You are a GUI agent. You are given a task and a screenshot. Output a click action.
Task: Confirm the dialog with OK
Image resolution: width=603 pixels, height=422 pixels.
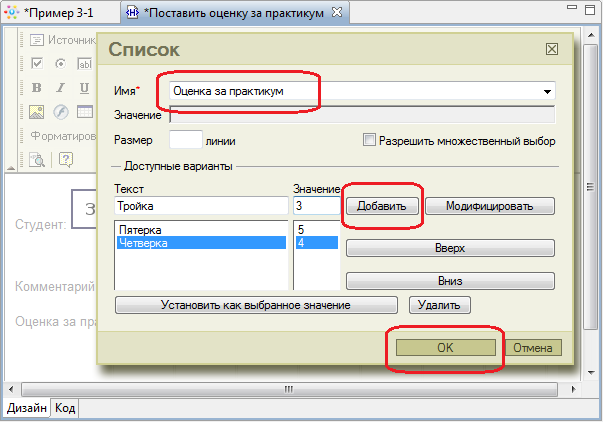[x=445, y=347]
